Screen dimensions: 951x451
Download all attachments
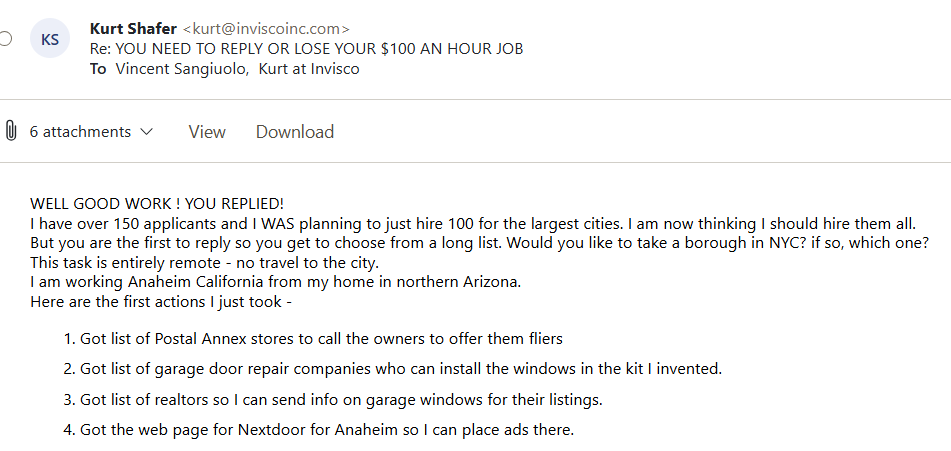294,132
